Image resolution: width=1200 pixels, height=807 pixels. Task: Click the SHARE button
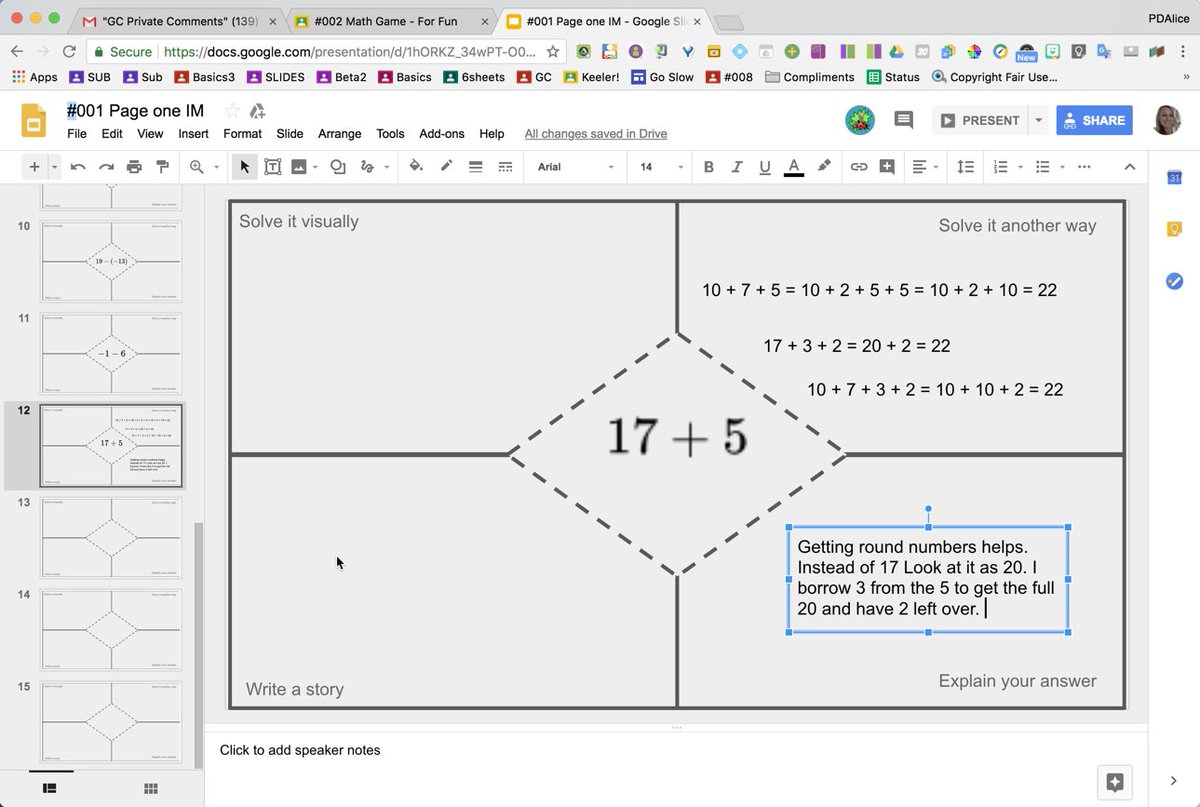1094,119
